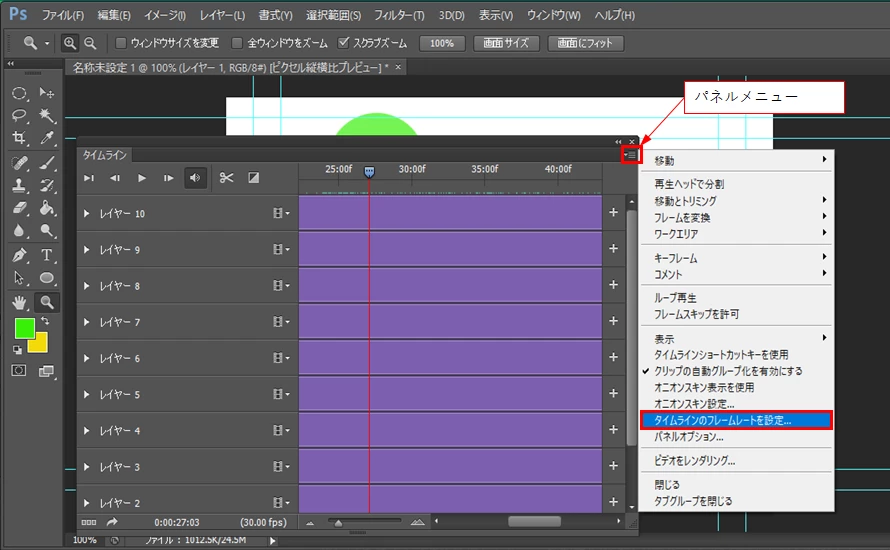Select the Hand tool
890x550 pixels.
pyautogui.click(x=19, y=303)
